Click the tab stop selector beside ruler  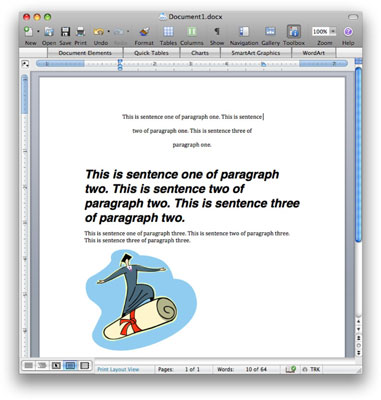25,64
